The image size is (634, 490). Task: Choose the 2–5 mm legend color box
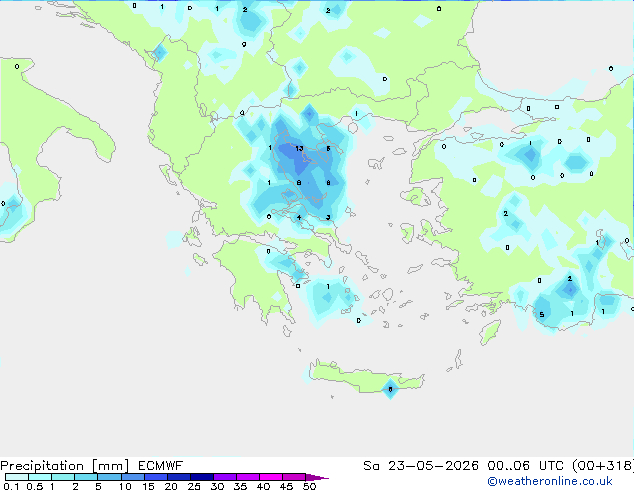86,477
